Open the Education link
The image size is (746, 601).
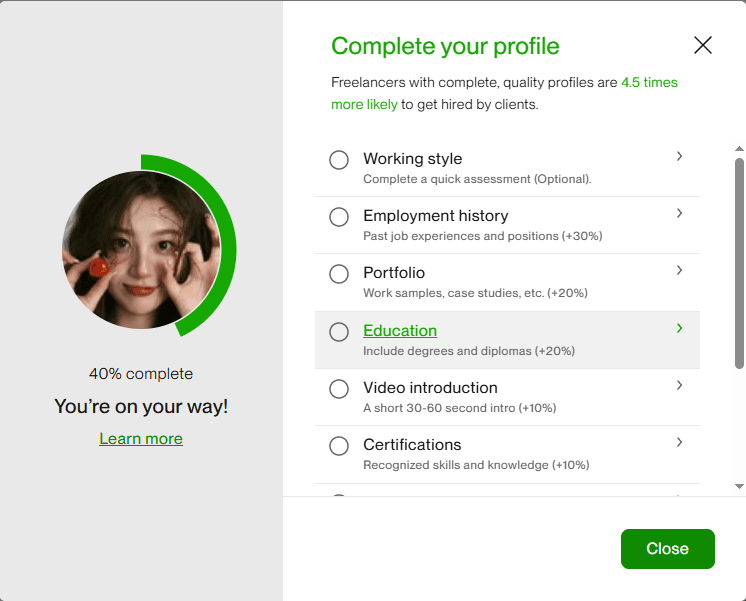click(400, 331)
